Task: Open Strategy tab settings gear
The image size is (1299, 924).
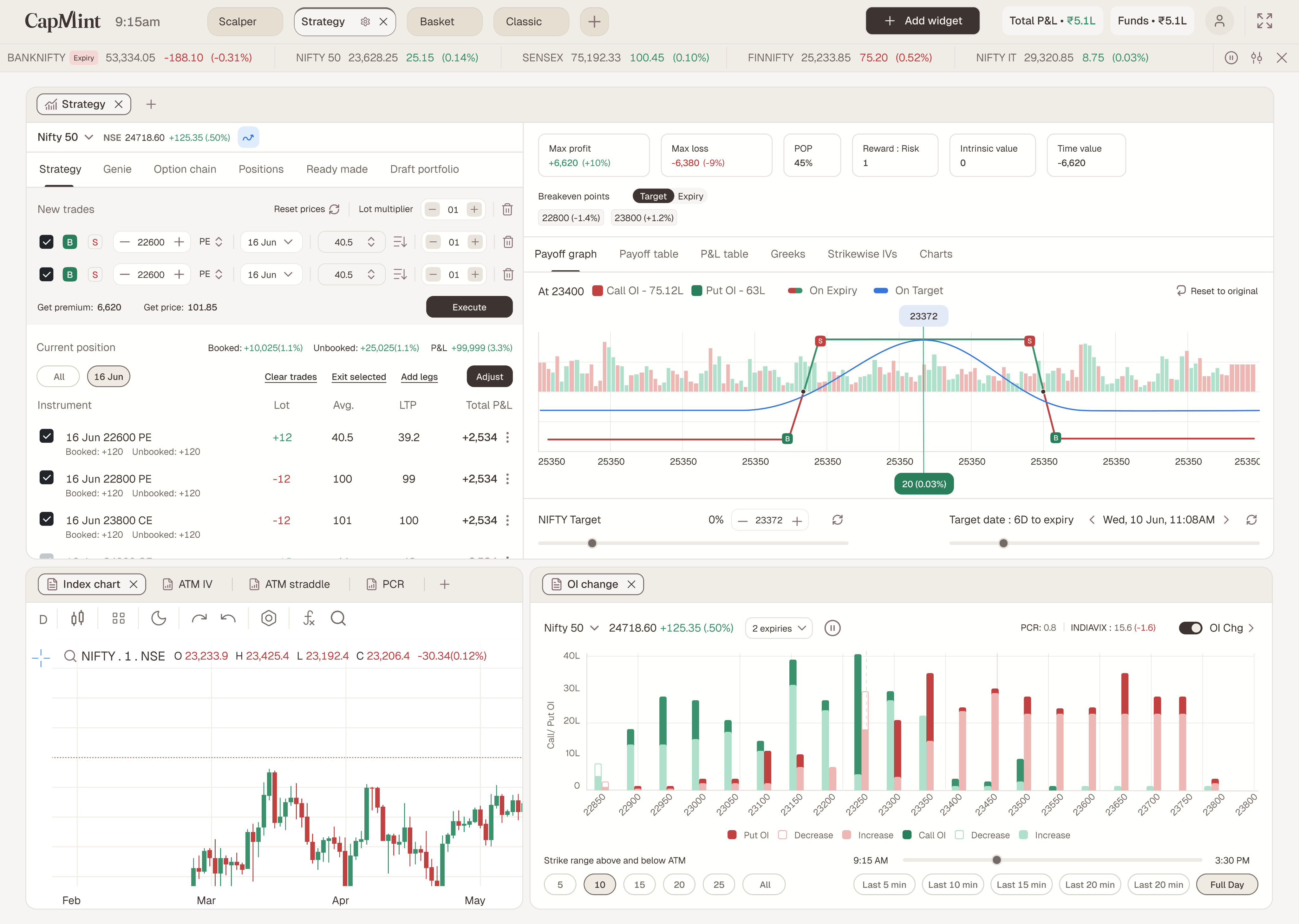Action: click(365, 22)
